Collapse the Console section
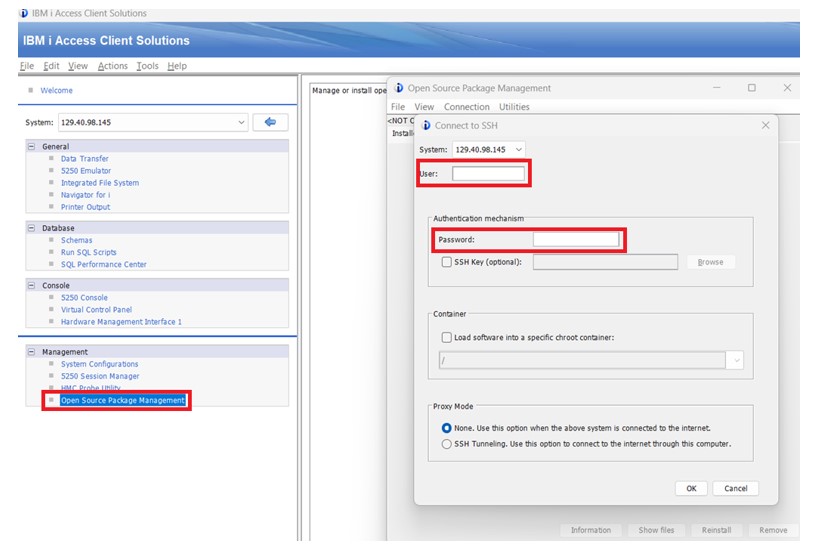 [31, 285]
